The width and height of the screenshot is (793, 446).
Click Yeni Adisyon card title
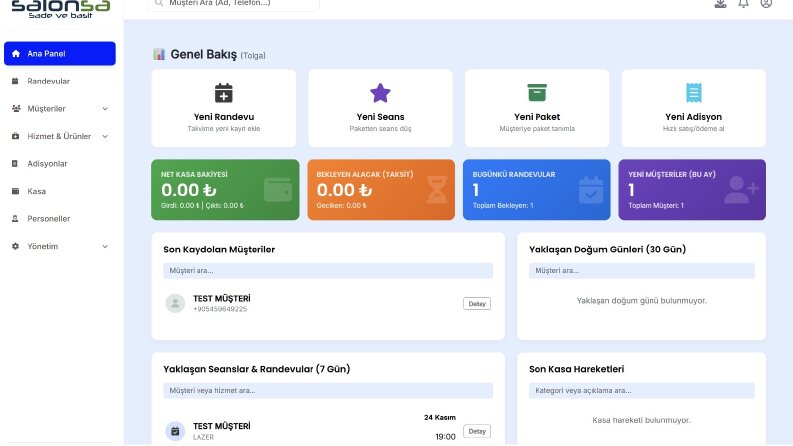pos(693,117)
